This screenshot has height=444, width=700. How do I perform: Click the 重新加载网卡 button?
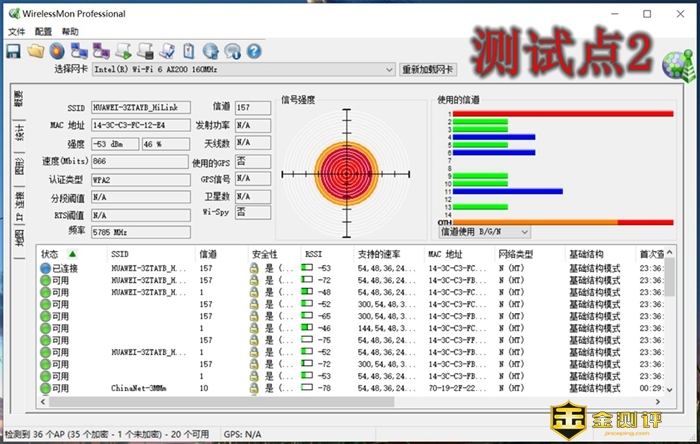[x=428, y=70]
